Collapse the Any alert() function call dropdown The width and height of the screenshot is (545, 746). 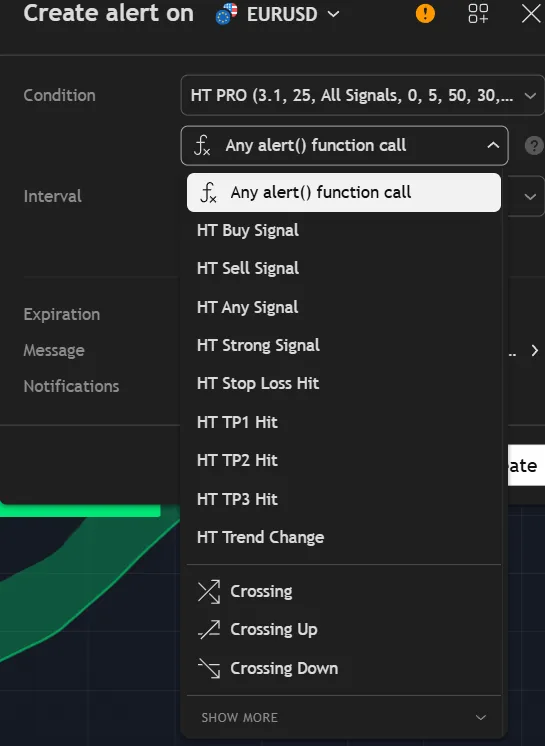tap(344, 145)
